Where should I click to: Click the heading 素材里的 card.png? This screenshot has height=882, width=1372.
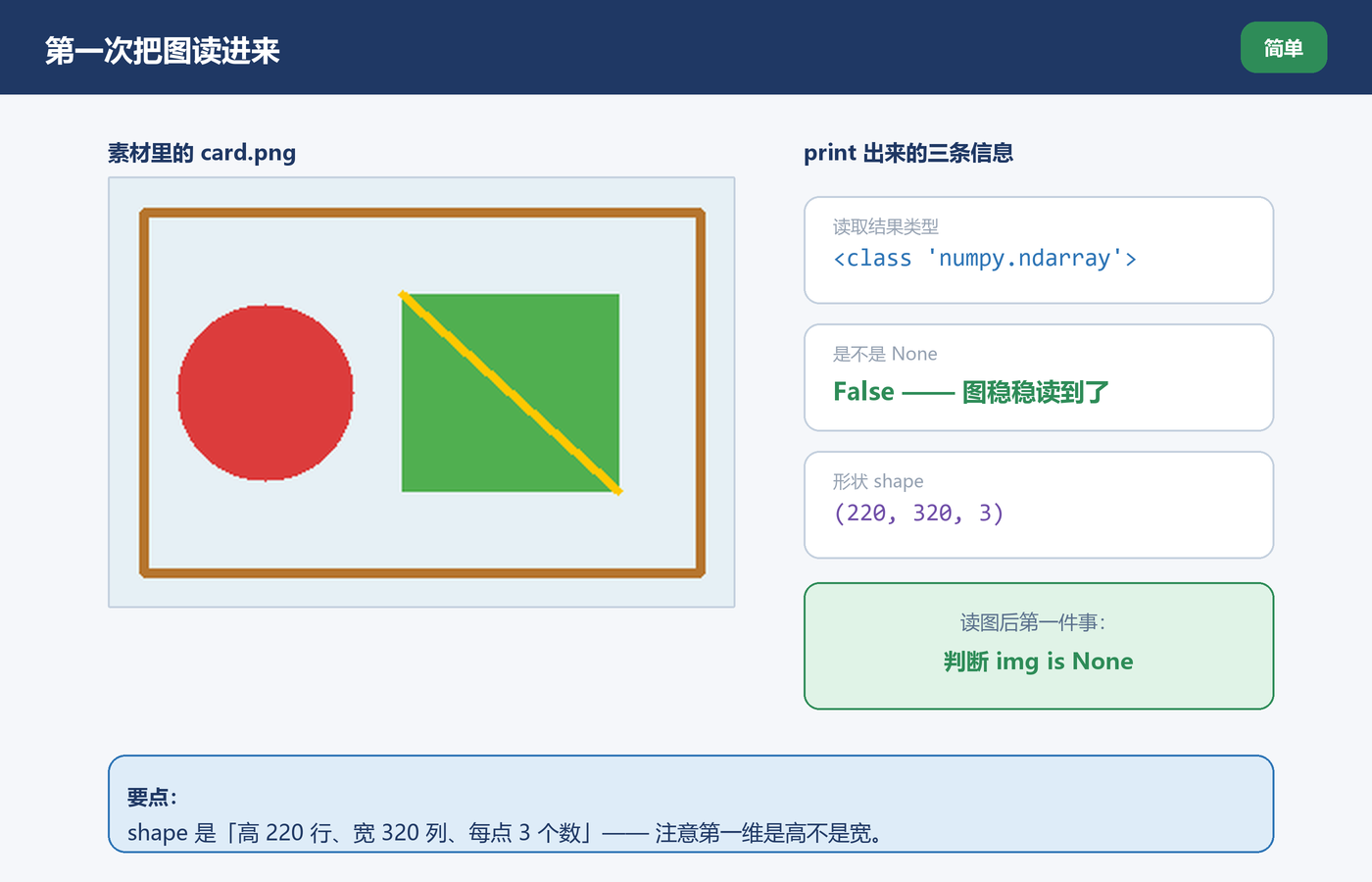(x=202, y=153)
